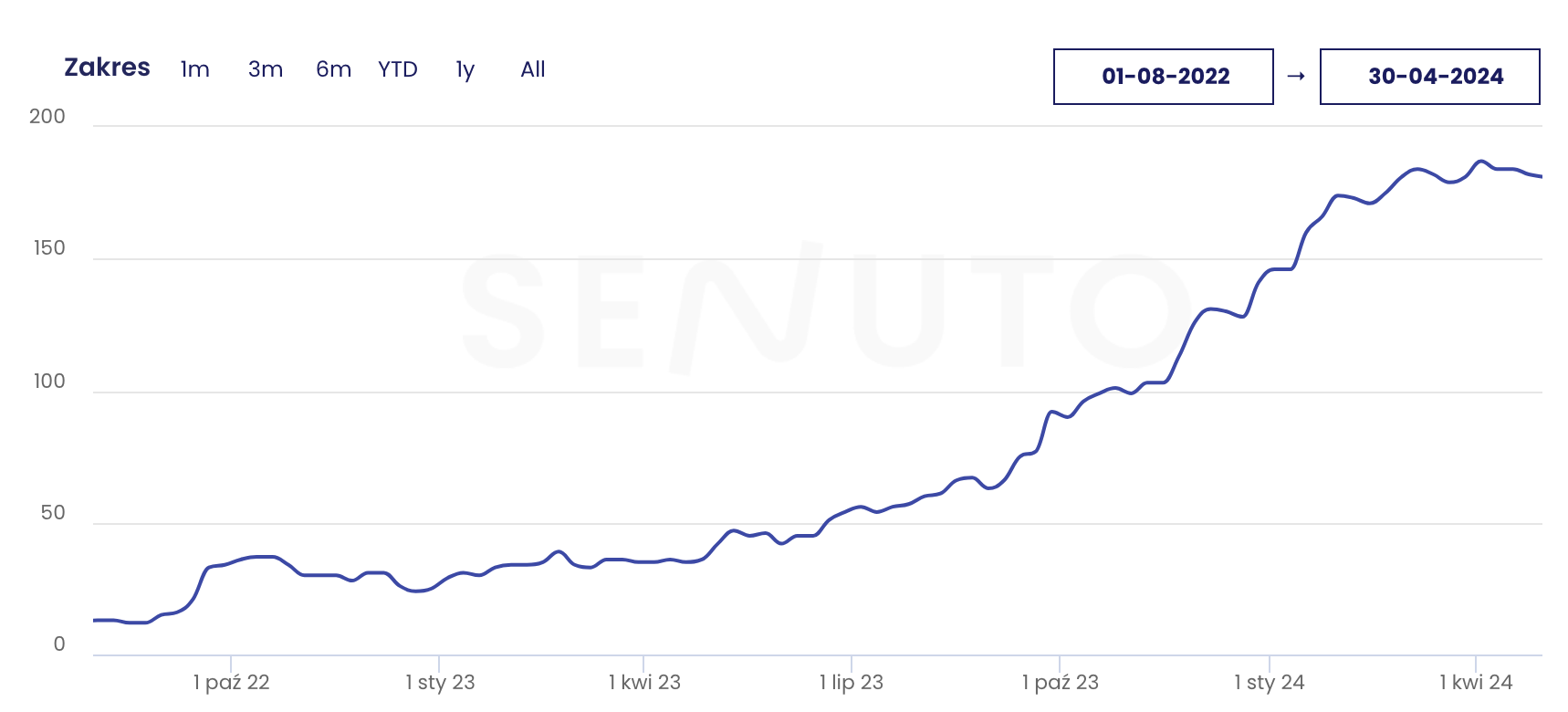Click the '1 kwi 24' axis label

point(1476,682)
